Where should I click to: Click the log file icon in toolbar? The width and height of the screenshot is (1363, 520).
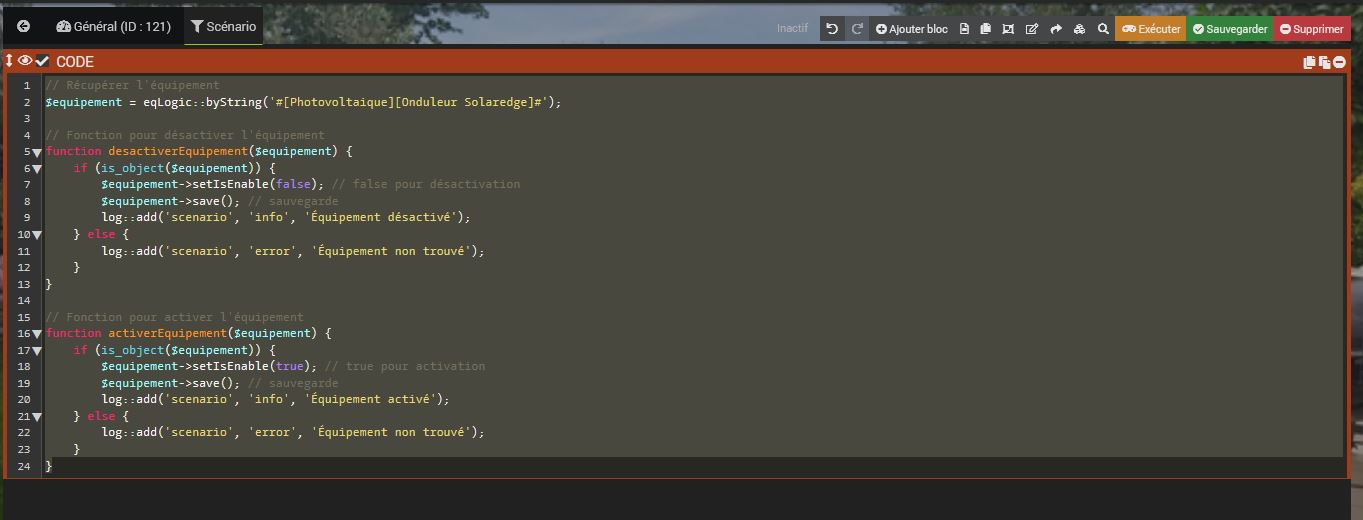pos(964,29)
